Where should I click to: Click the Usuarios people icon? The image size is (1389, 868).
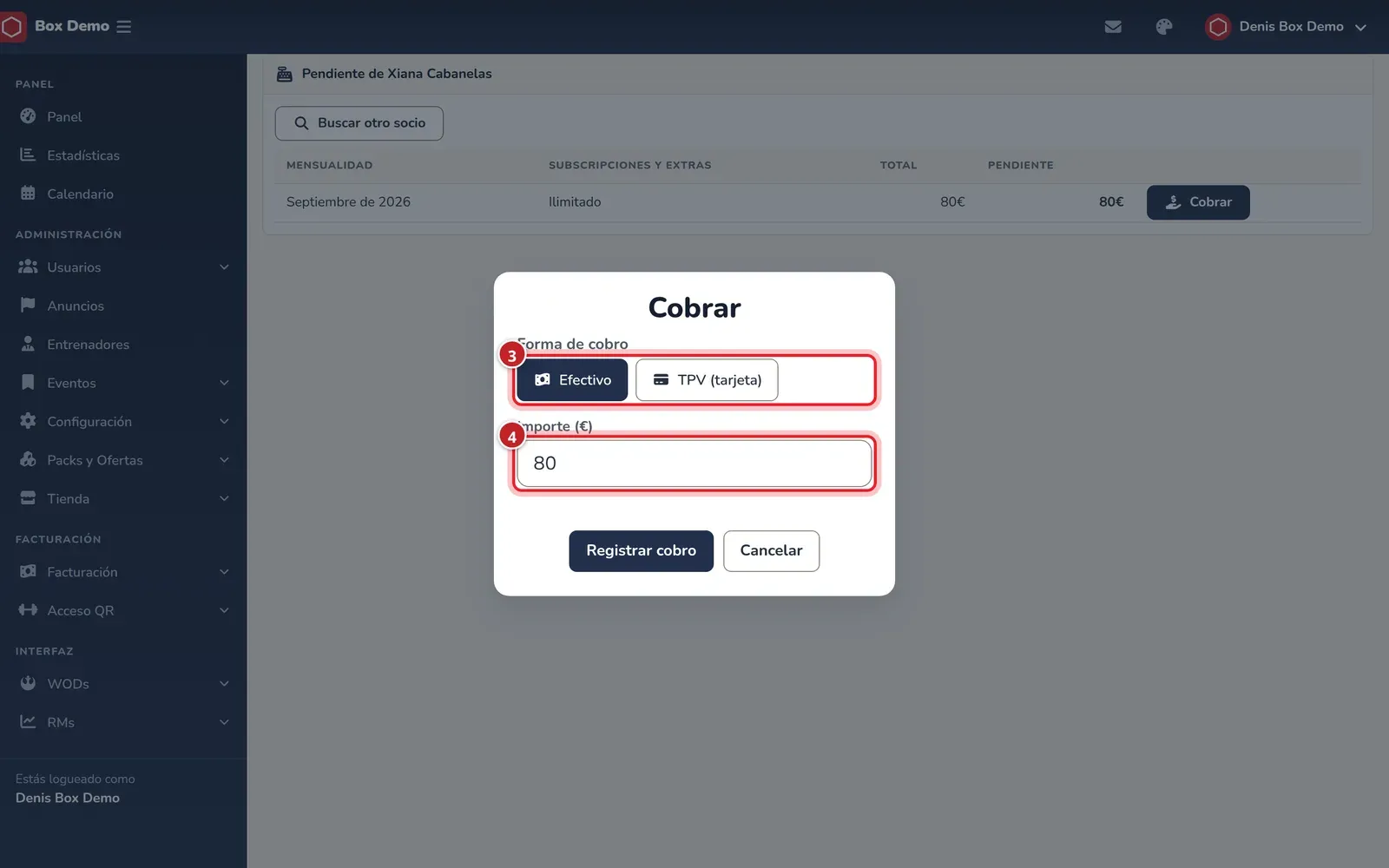pyautogui.click(x=28, y=266)
